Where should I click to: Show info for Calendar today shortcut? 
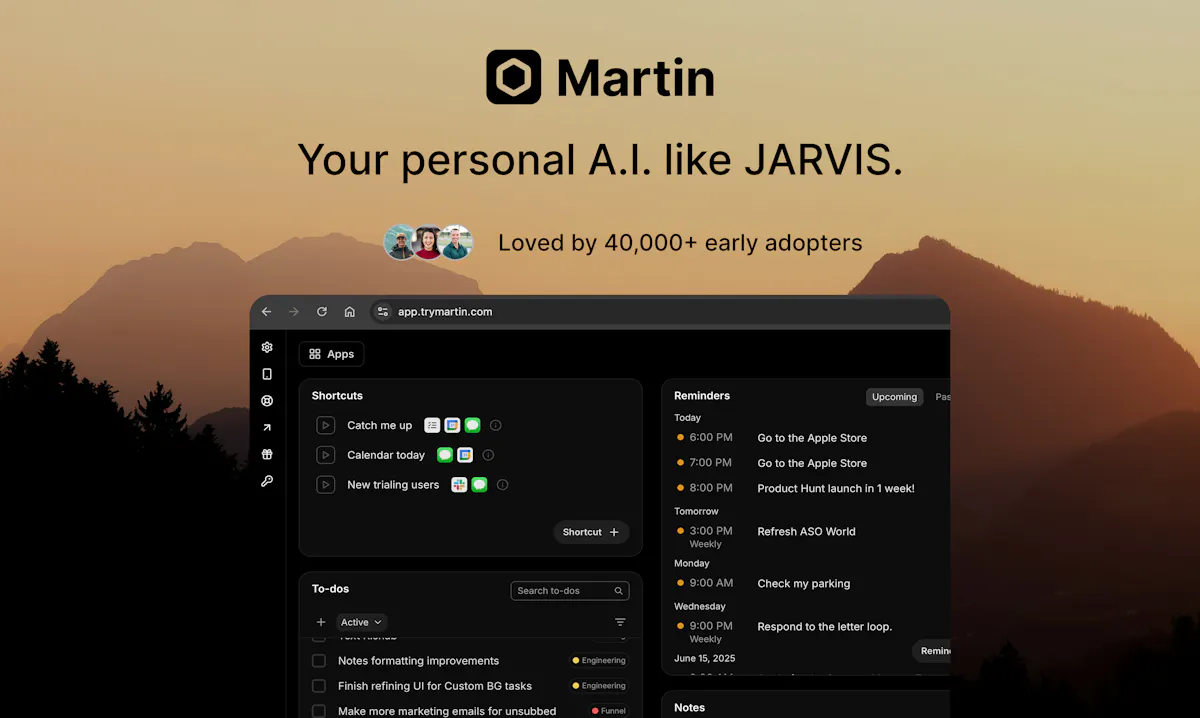pyautogui.click(x=488, y=455)
